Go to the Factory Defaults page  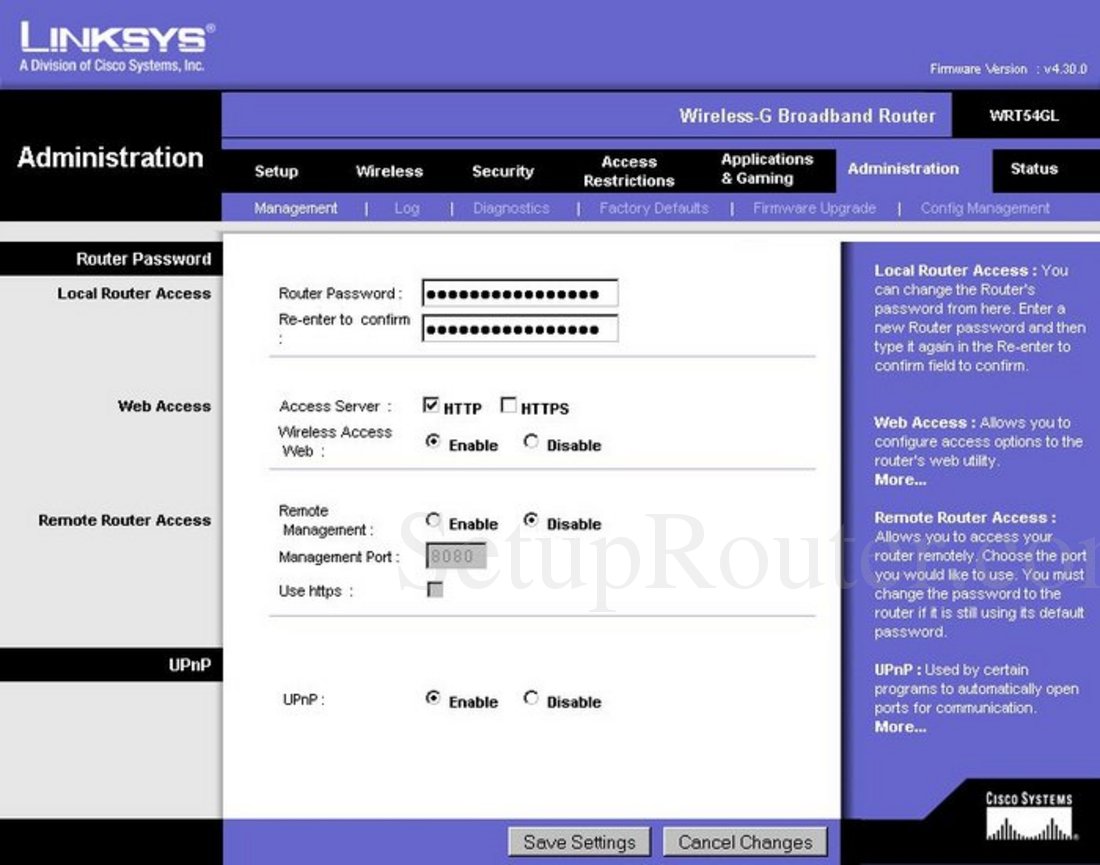click(654, 208)
